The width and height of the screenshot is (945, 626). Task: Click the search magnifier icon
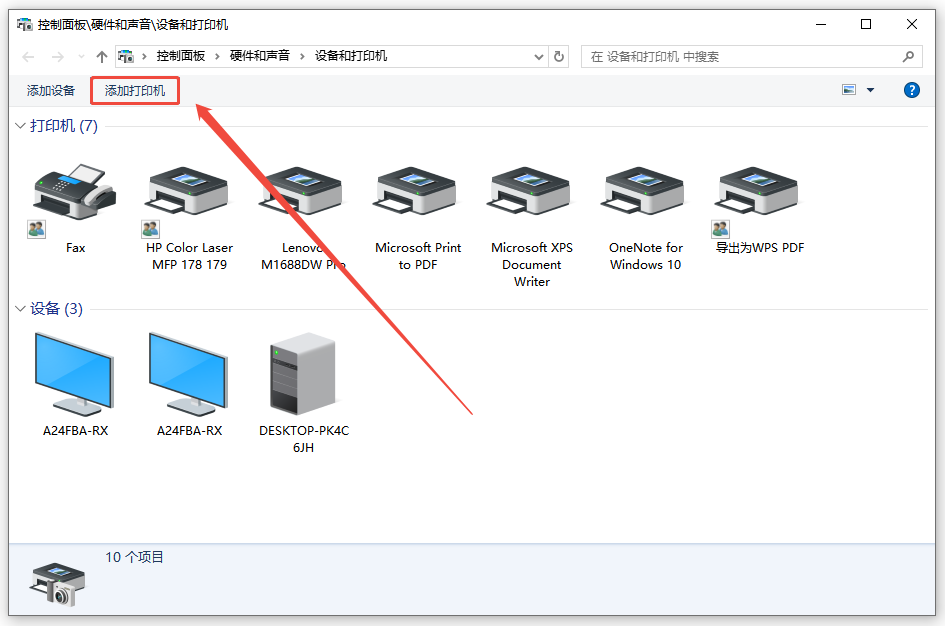point(908,57)
